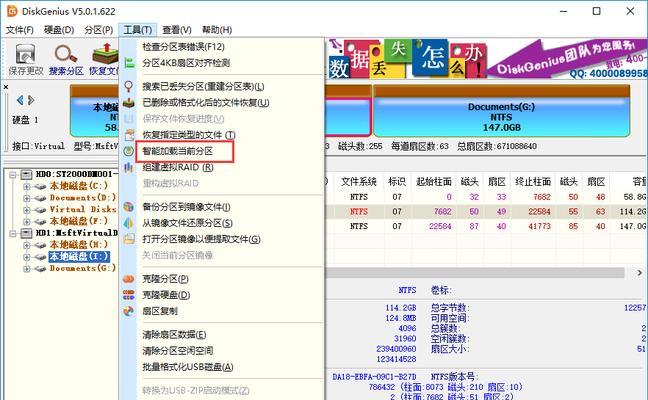648x400 pixels.
Task: Open the 硬盘(D) menu
Action: coord(59,30)
